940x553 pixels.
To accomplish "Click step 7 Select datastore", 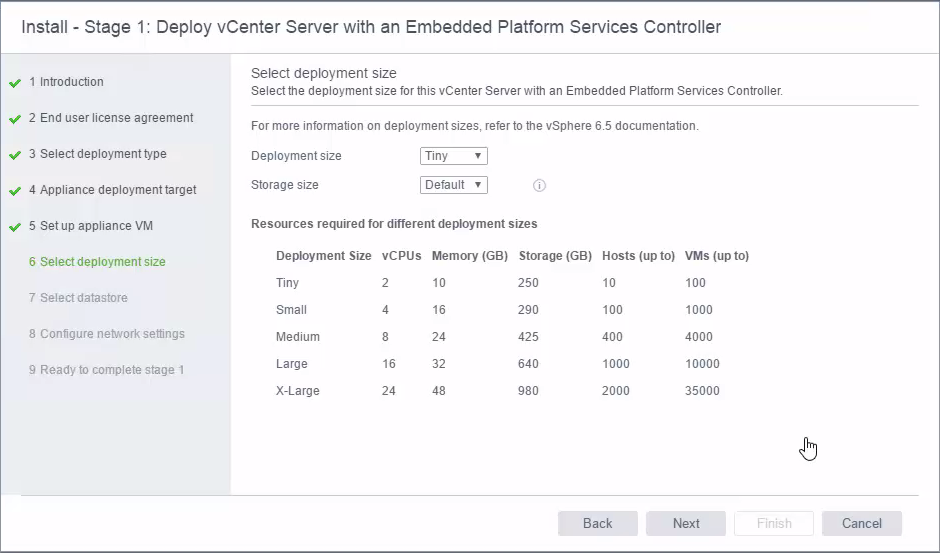I will pos(78,297).
